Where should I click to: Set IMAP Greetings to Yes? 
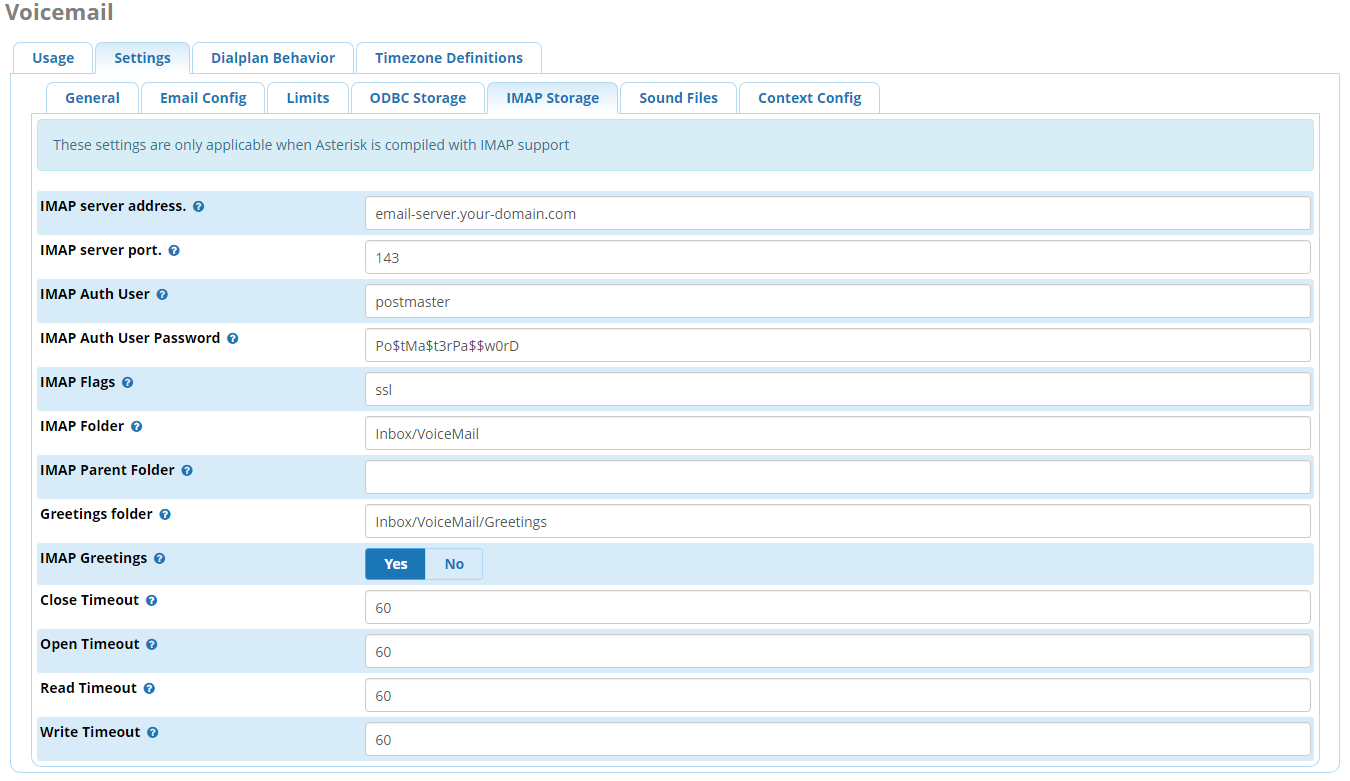tap(395, 564)
